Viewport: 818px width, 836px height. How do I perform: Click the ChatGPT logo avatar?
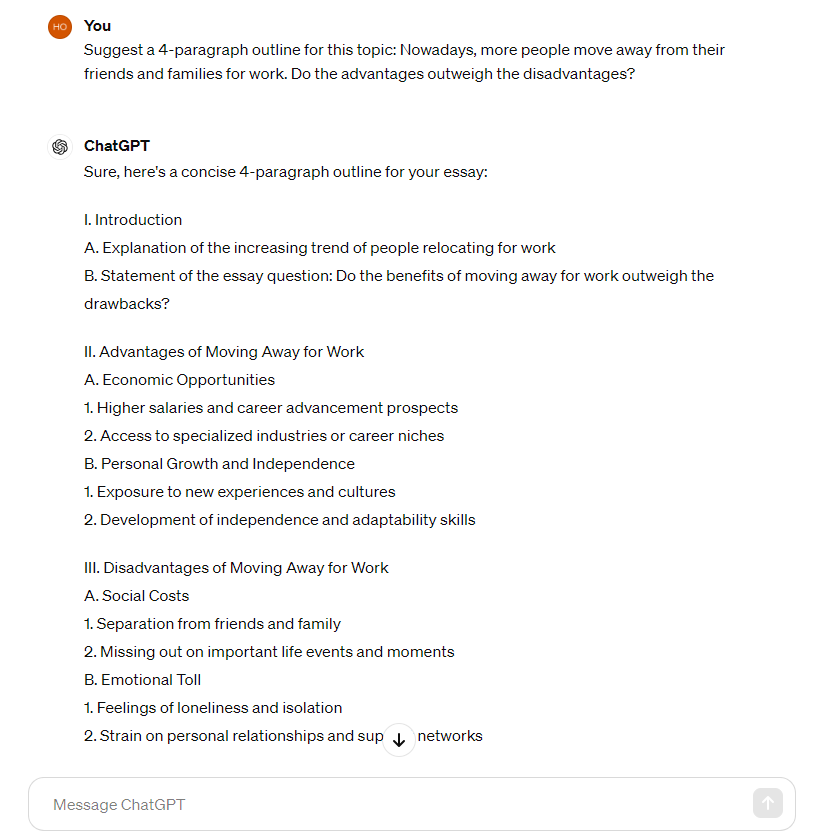(60, 147)
